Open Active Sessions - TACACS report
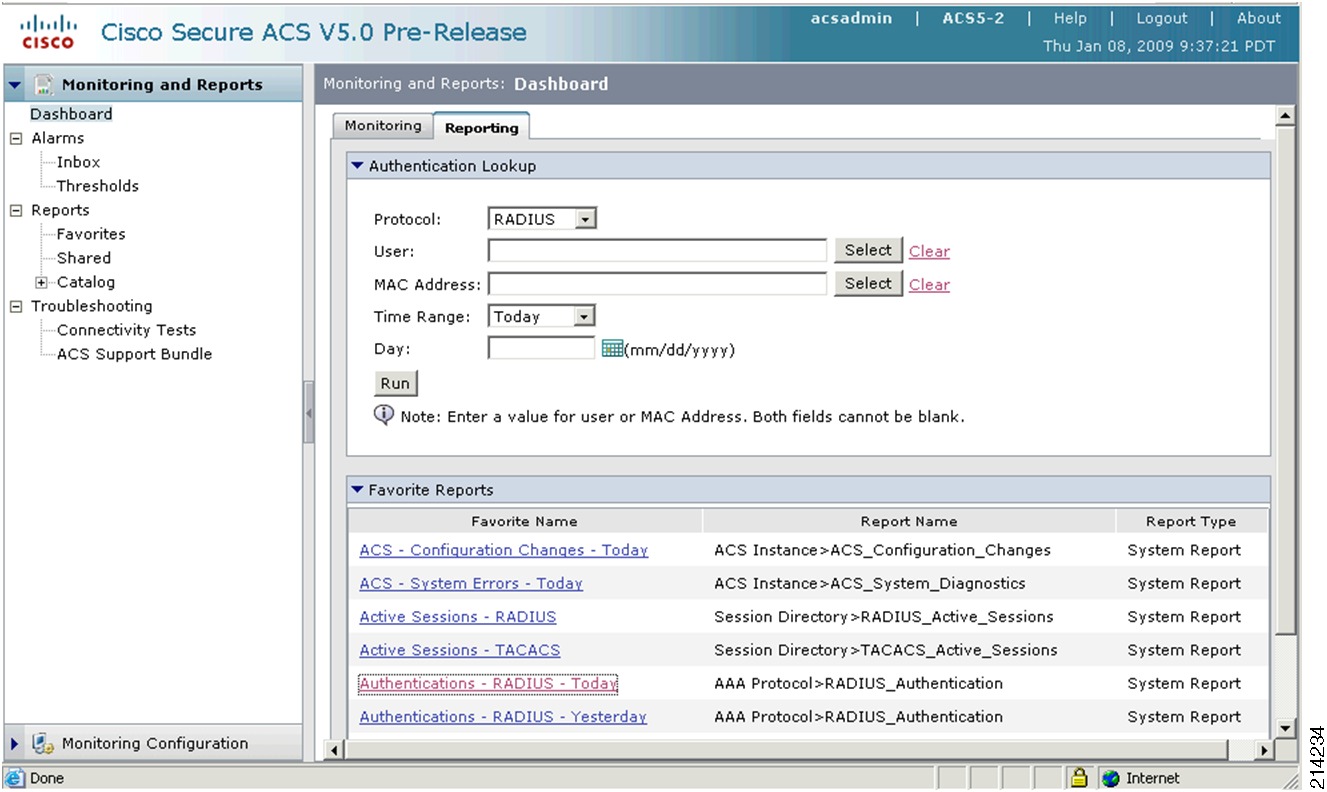The image size is (1327, 792). [x=460, y=650]
